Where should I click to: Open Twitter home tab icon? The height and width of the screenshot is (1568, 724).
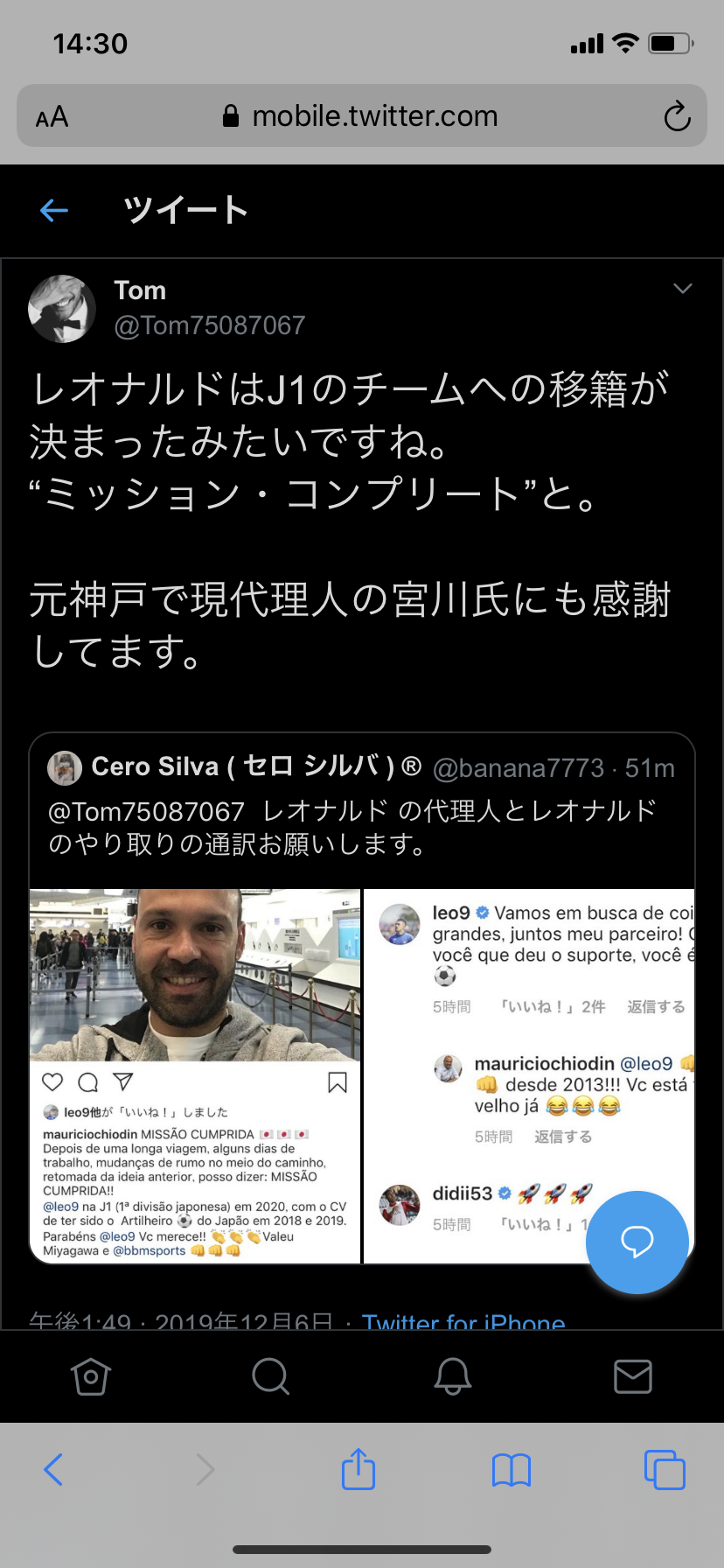coord(91,1376)
